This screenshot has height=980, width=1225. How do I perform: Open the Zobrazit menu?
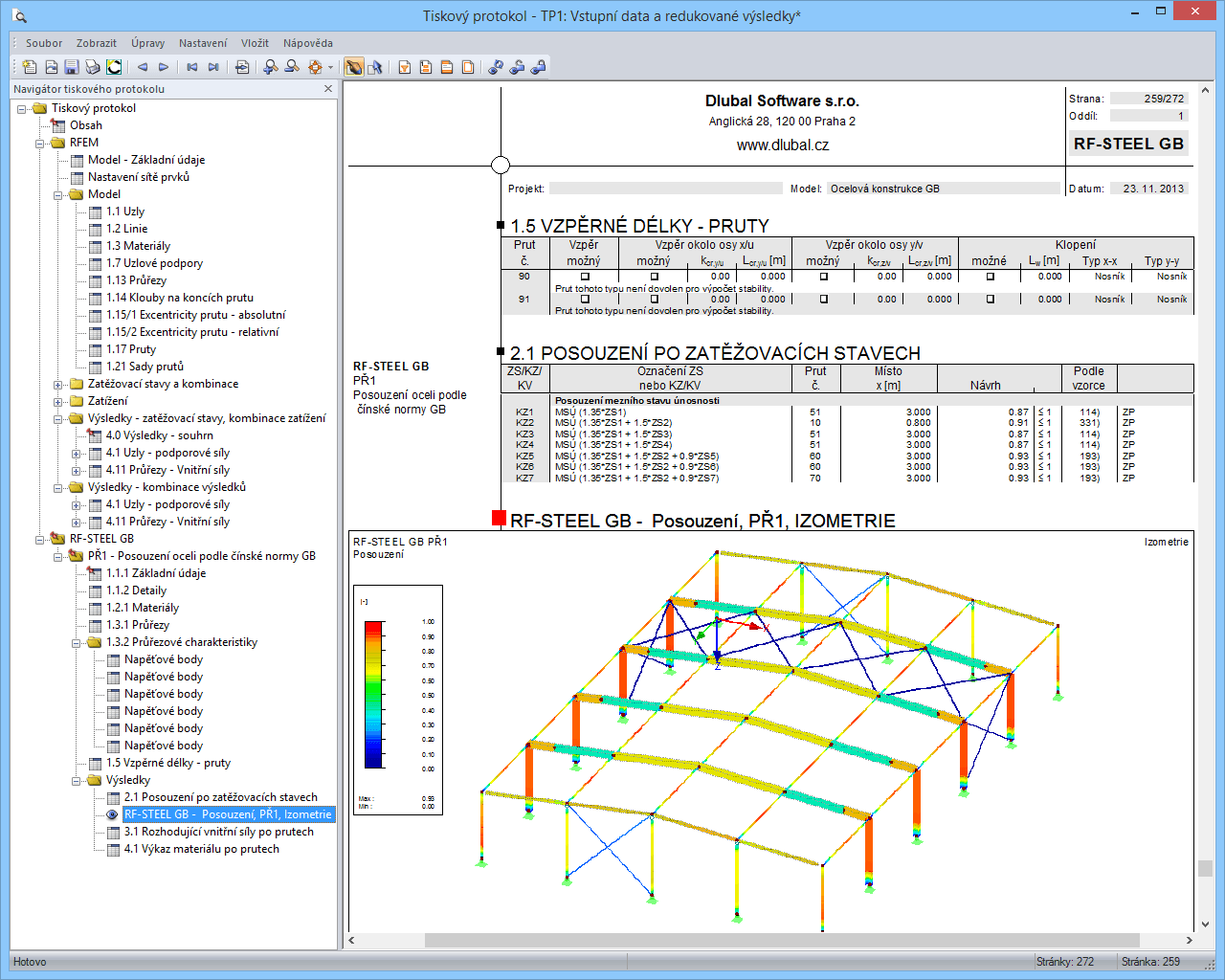click(97, 43)
